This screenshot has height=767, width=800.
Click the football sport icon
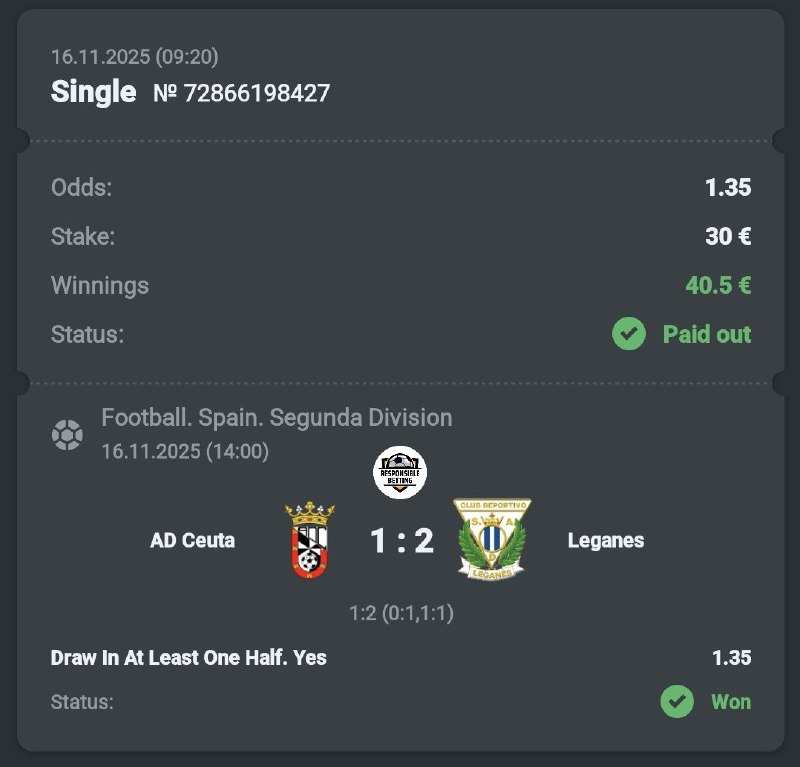68,435
